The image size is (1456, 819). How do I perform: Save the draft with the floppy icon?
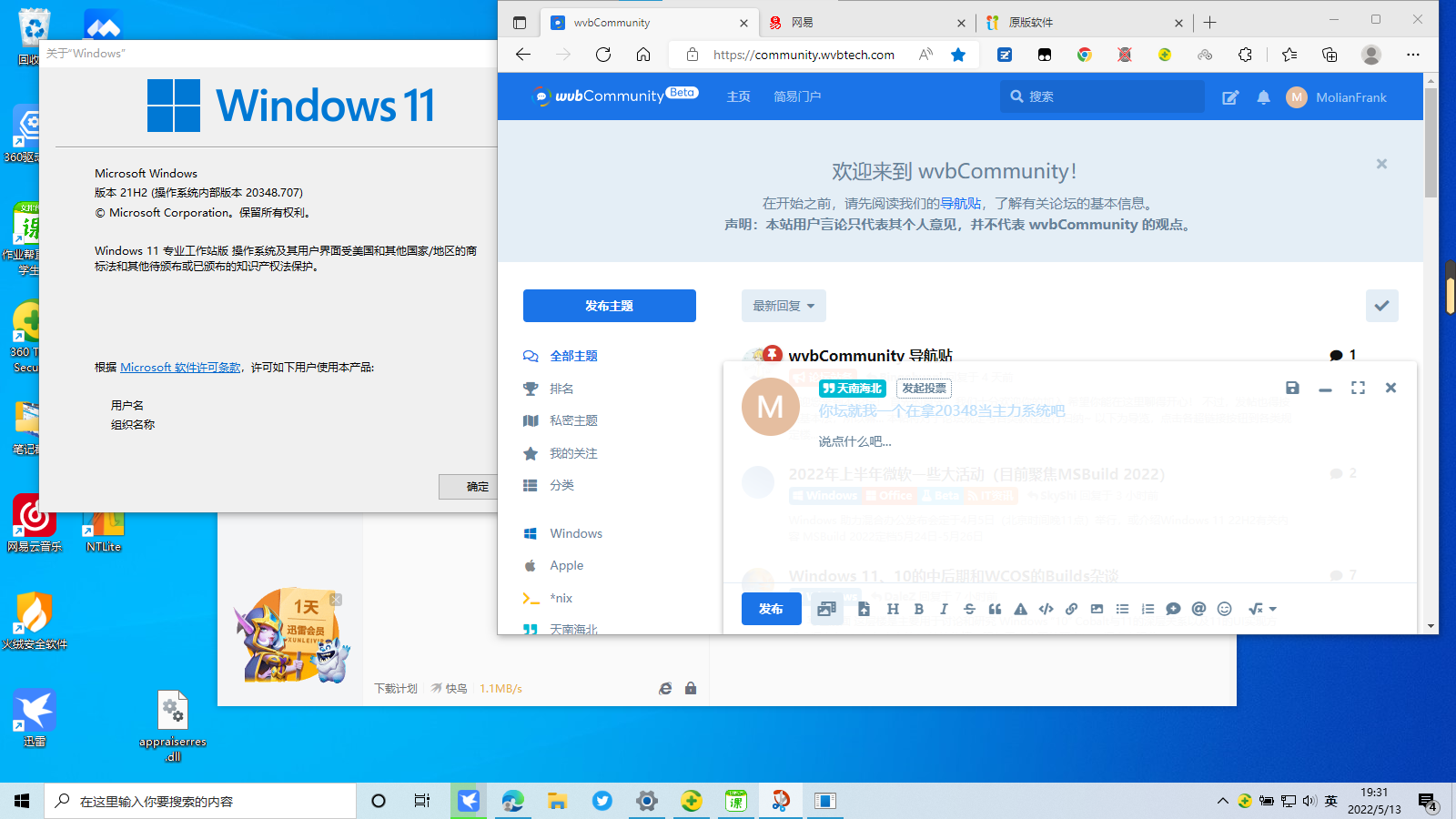(1292, 388)
